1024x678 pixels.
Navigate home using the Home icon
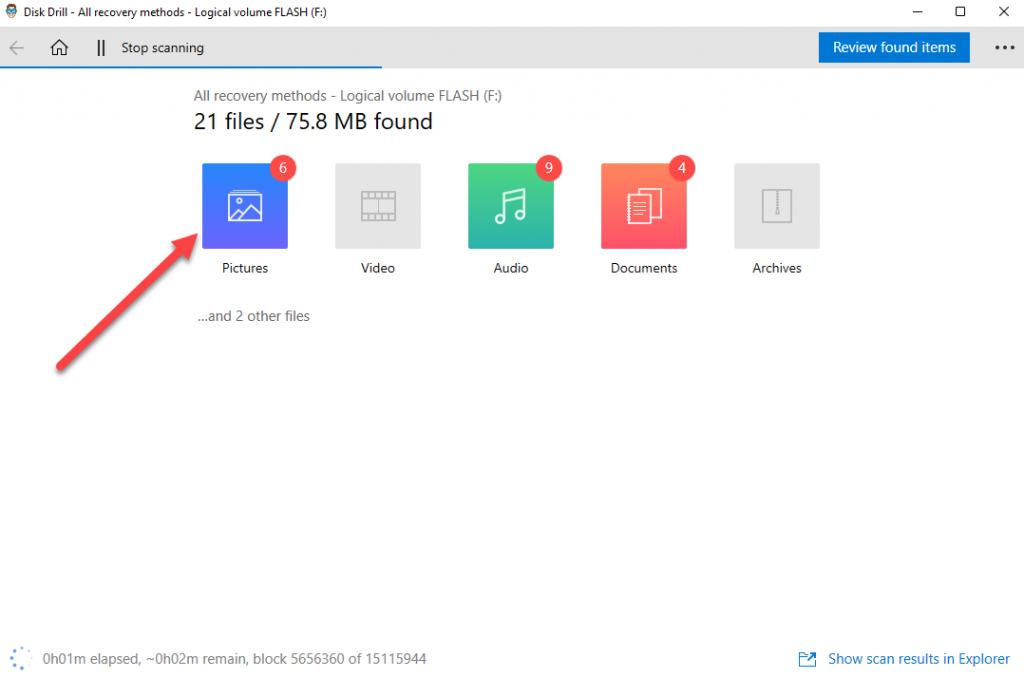[59, 47]
